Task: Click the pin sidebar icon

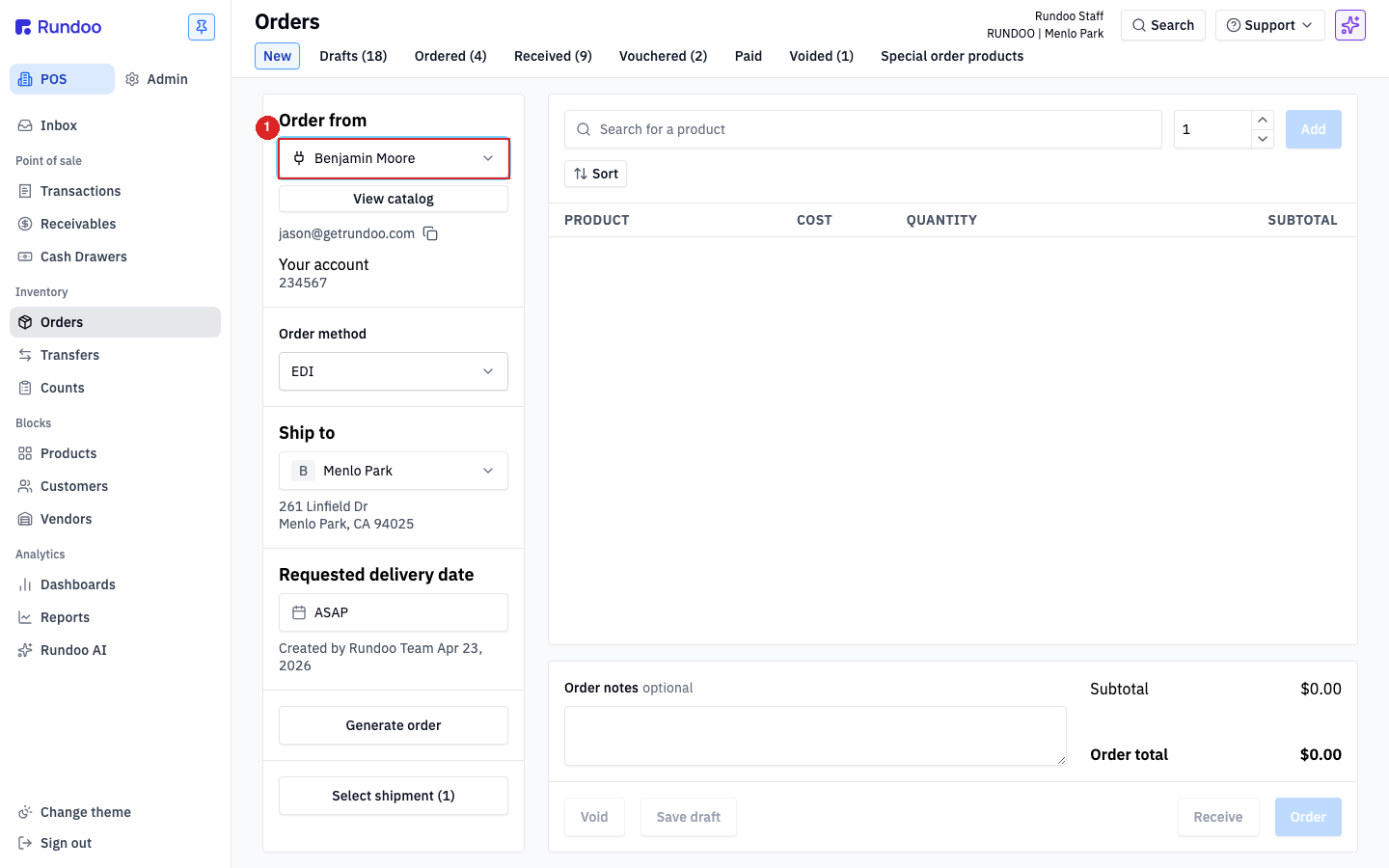Action: coord(202,27)
